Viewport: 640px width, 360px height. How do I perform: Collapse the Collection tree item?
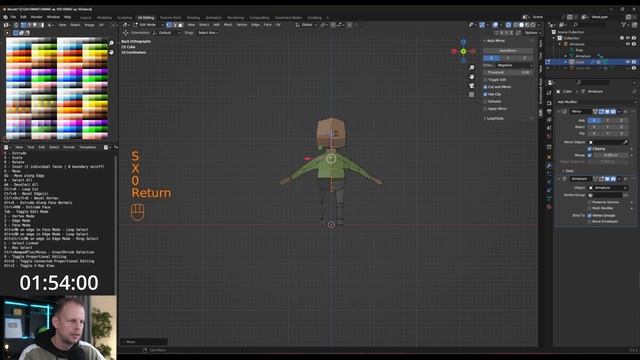tap(554, 38)
